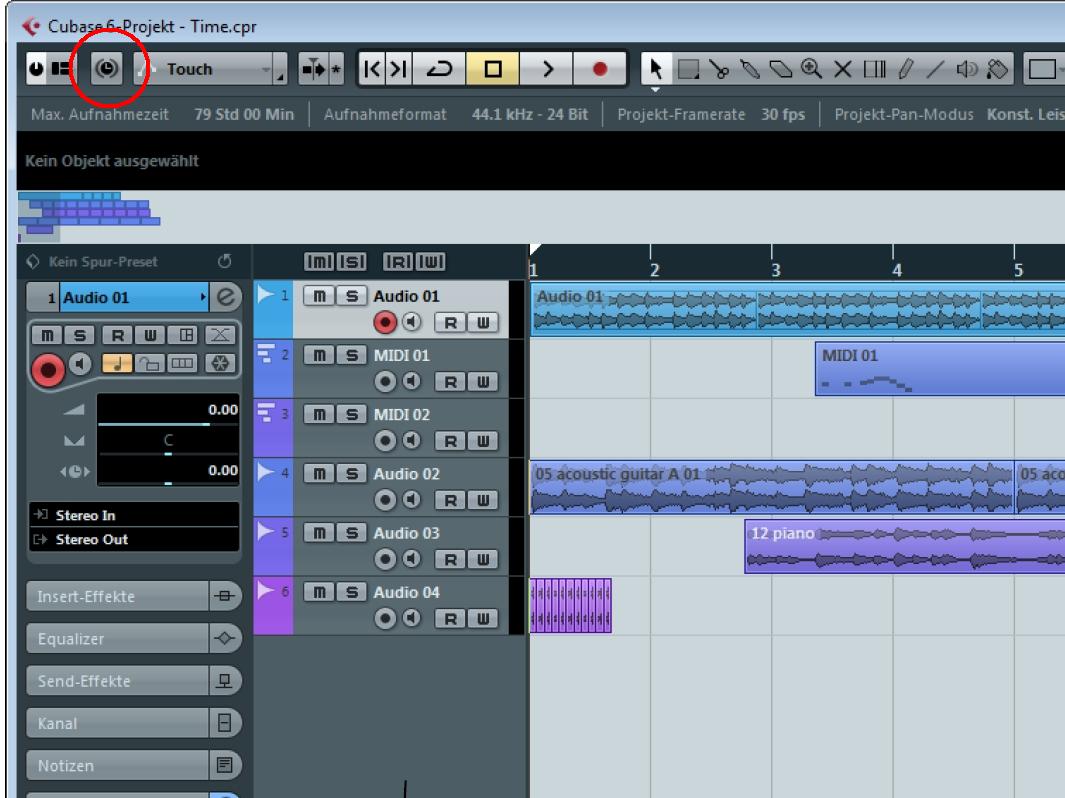The image size is (1065, 798).
Task: Click the inspector lock track button
Action: pos(149,363)
